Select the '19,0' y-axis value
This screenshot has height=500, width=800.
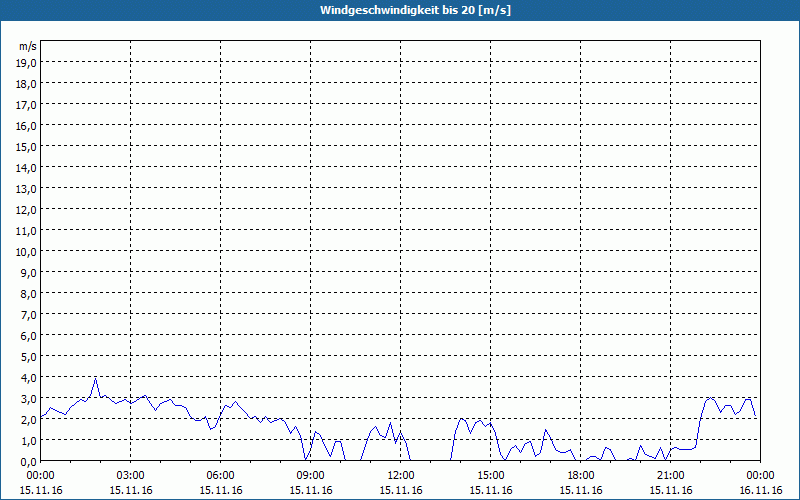pos(26,62)
